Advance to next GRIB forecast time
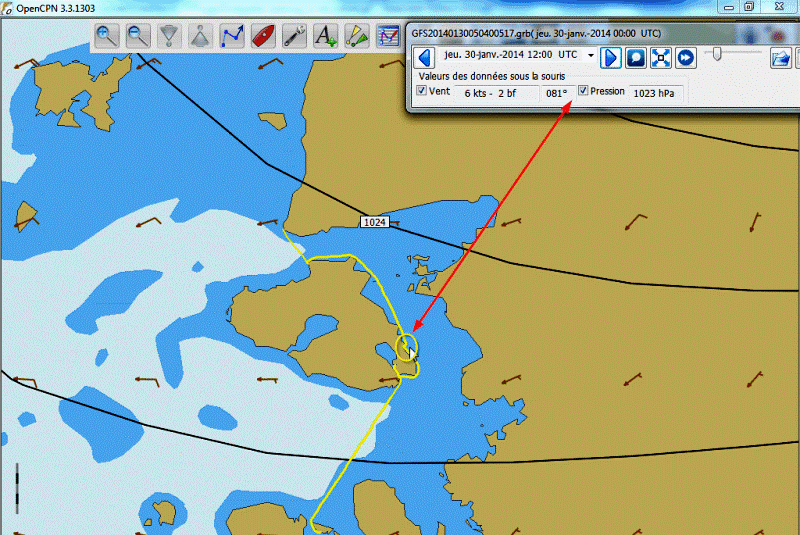The height and width of the screenshot is (535, 800). pyautogui.click(x=611, y=58)
